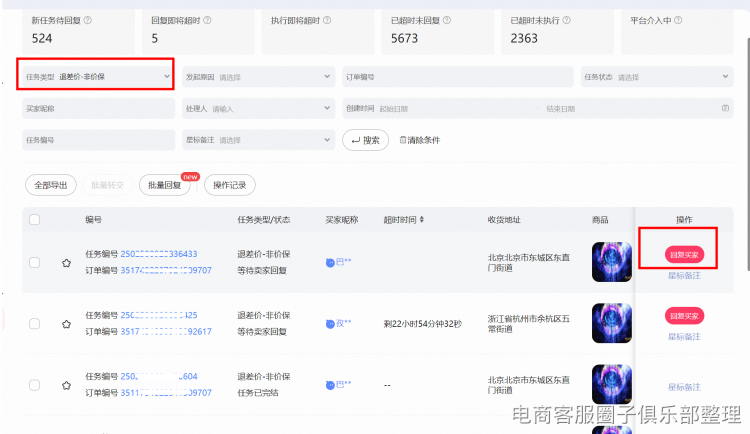Check the row with 剩22小时54分钟32秒
Image resolution: width=750 pixels, height=434 pixels.
click(x=34, y=324)
